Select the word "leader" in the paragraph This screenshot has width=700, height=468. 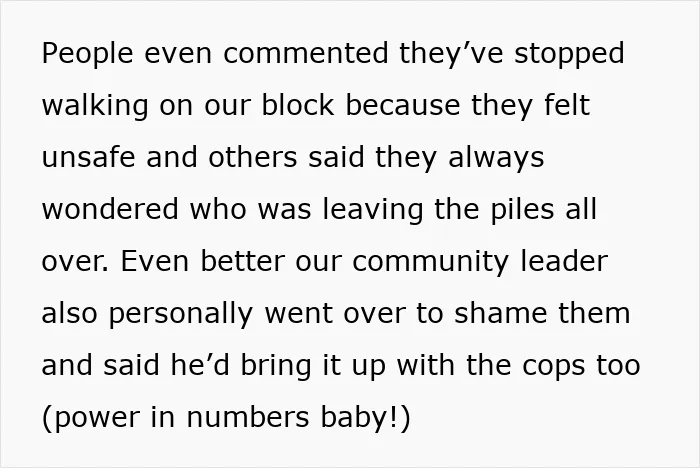[564, 261]
